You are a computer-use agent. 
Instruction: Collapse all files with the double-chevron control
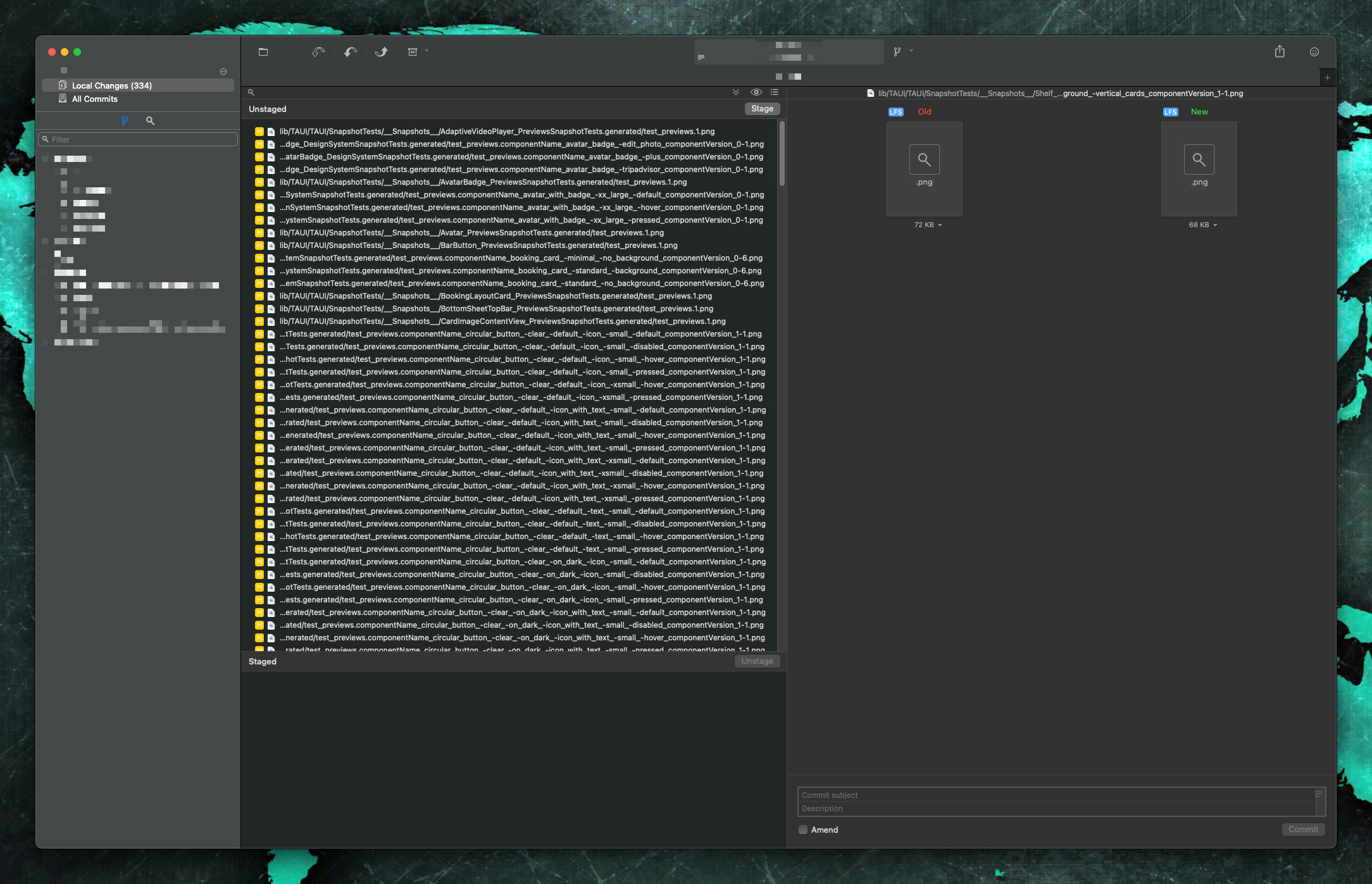(735, 92)
